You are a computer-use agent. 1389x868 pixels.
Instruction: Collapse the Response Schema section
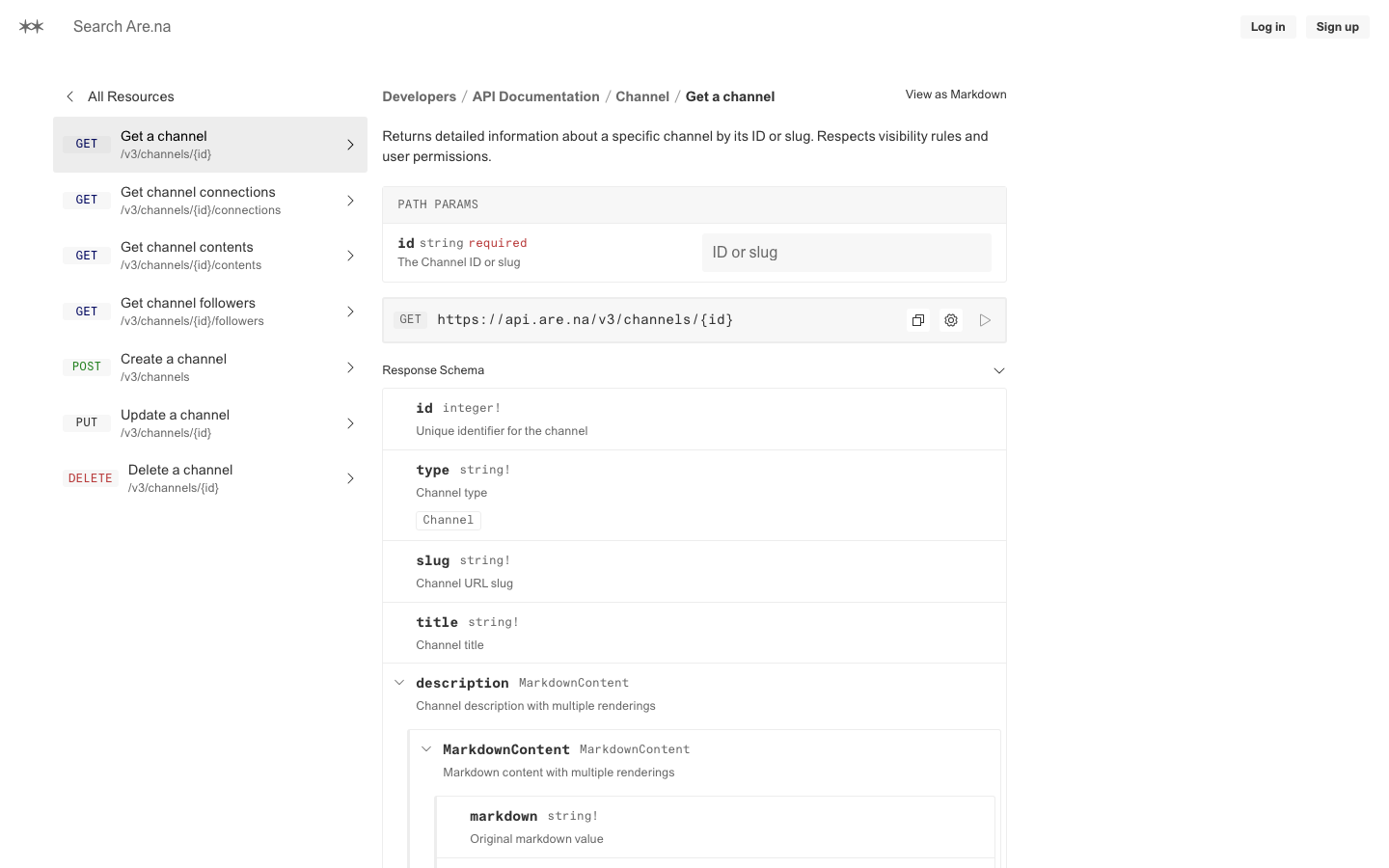[999, 370]
